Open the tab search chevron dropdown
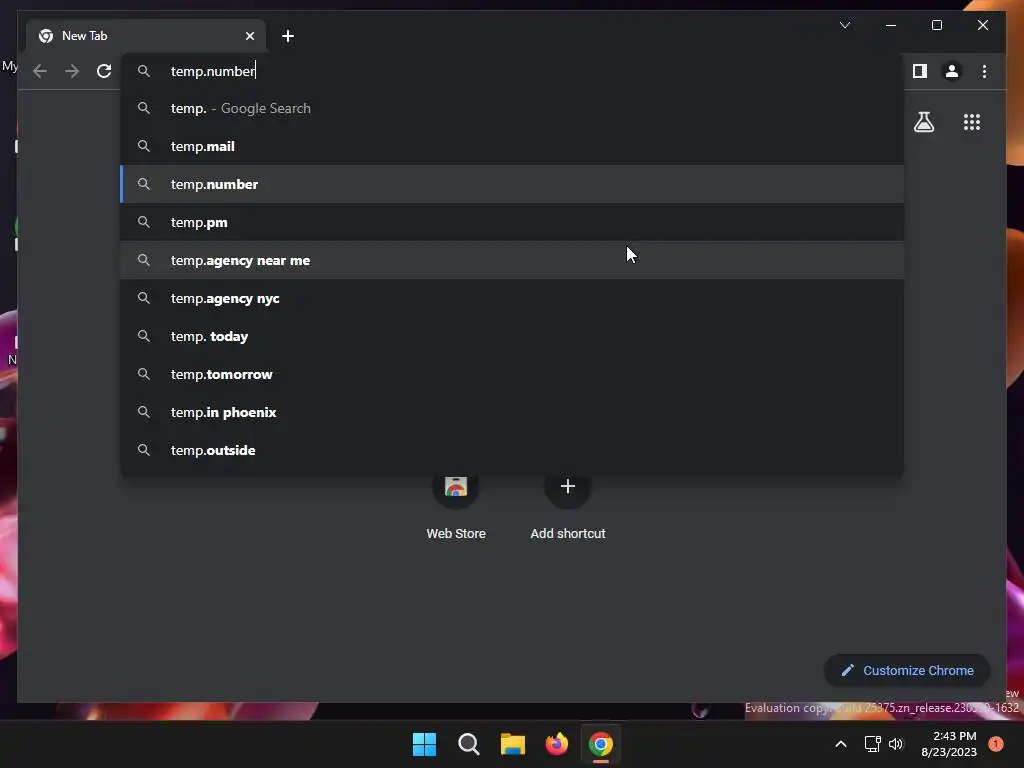Viewport: 1024px width, 768px height. [844, 25]
